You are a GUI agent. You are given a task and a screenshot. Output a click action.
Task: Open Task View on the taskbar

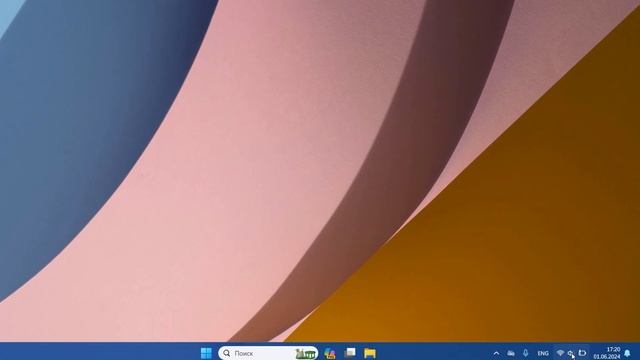coord(350,353)
